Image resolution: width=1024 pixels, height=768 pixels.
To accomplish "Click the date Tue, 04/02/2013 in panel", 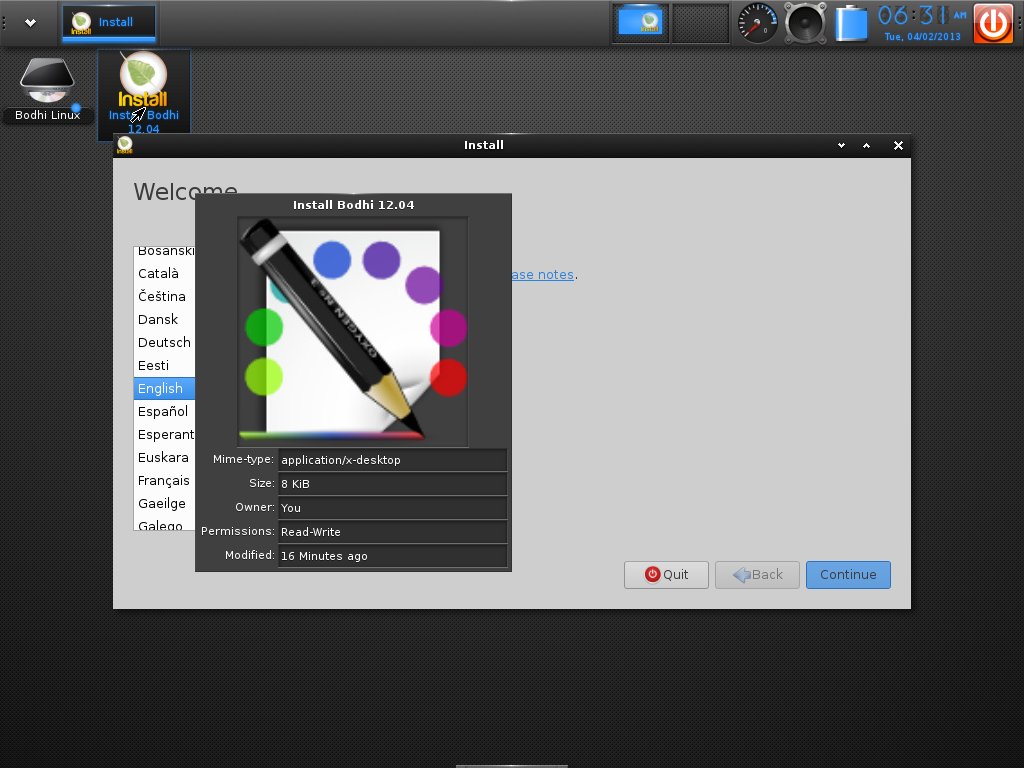I will point(923,37).
